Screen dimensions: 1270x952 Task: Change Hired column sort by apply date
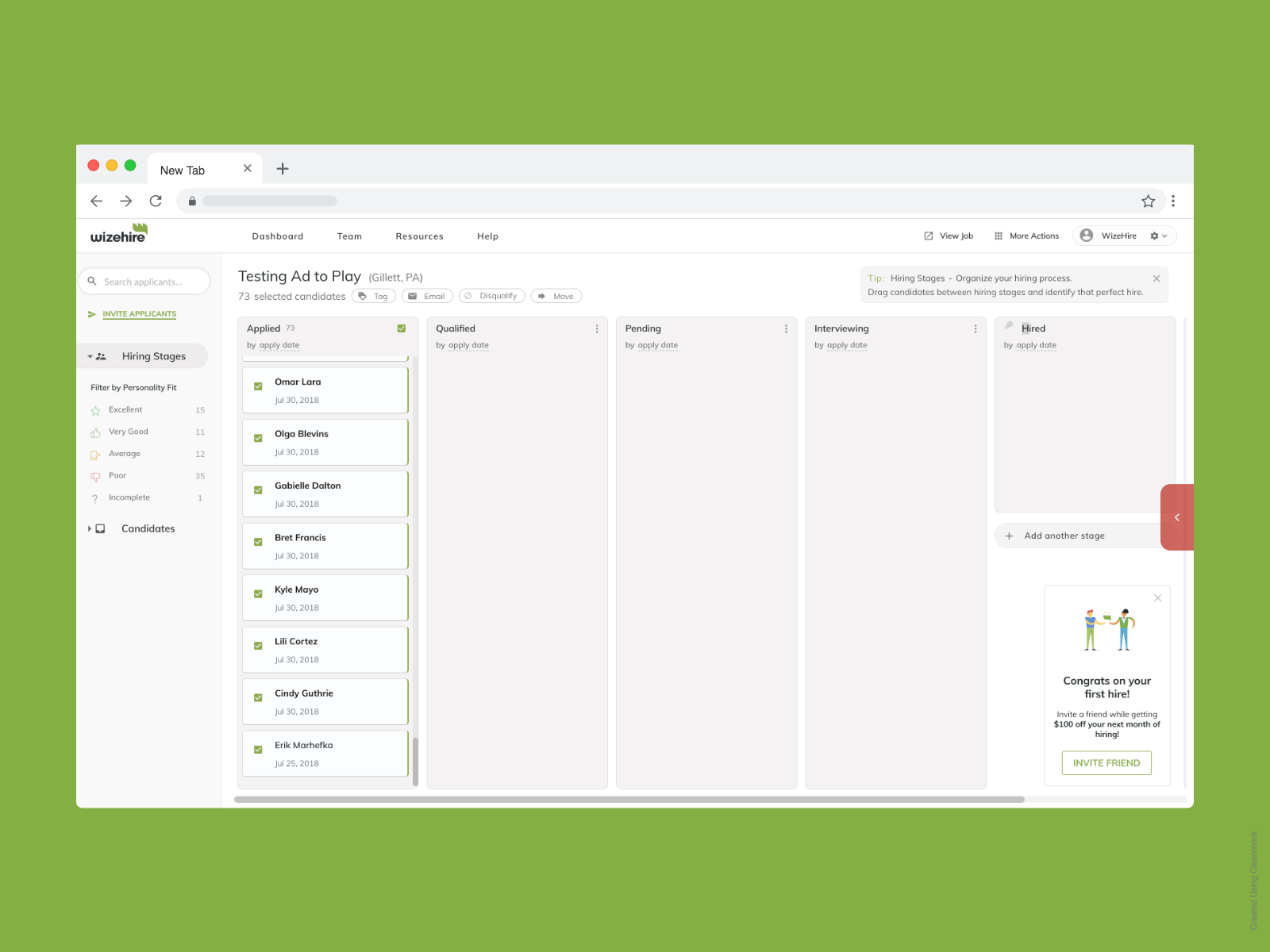[1037, 345]
